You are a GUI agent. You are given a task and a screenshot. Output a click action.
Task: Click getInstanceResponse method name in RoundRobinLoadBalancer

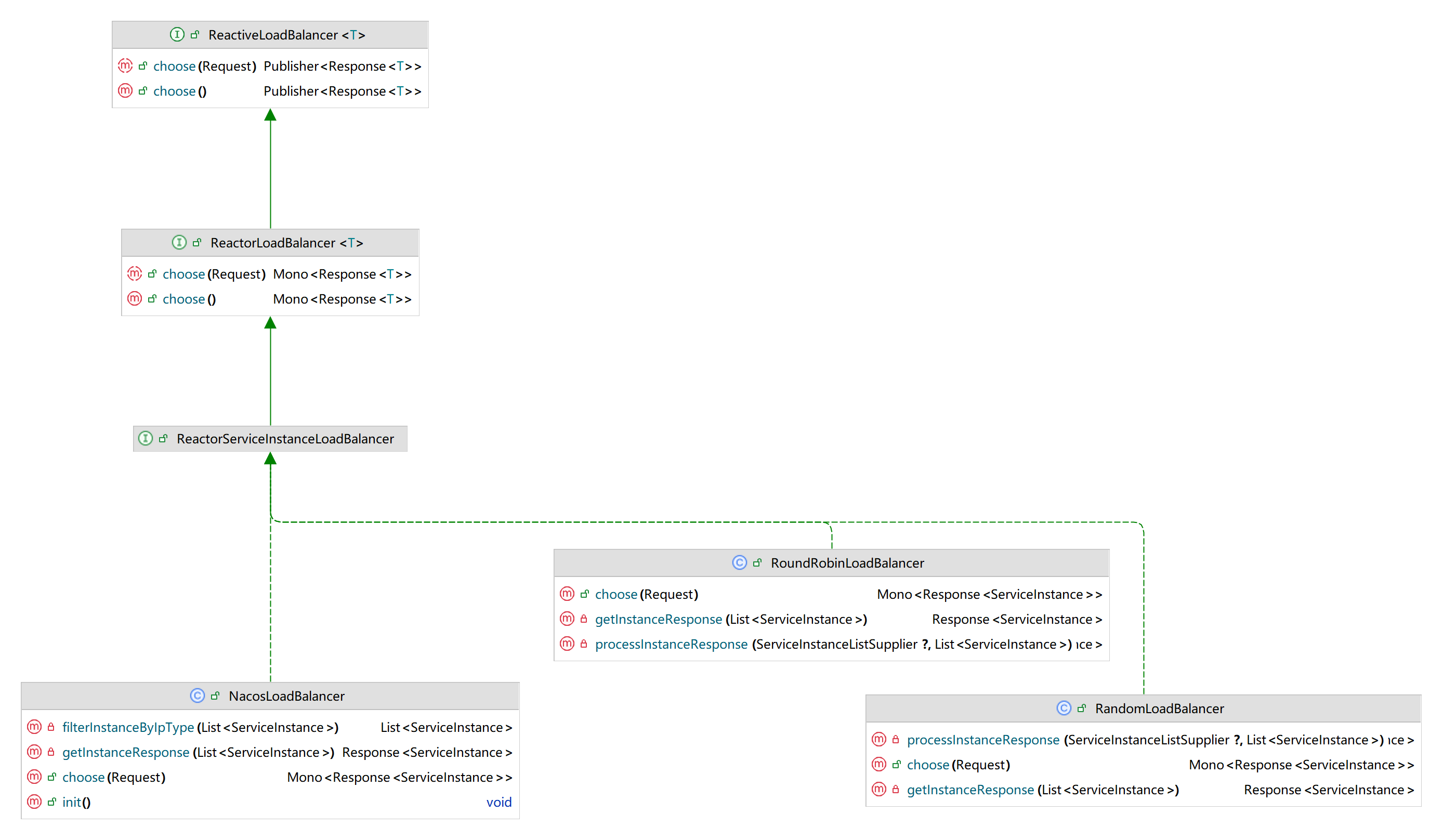(659, 620)
